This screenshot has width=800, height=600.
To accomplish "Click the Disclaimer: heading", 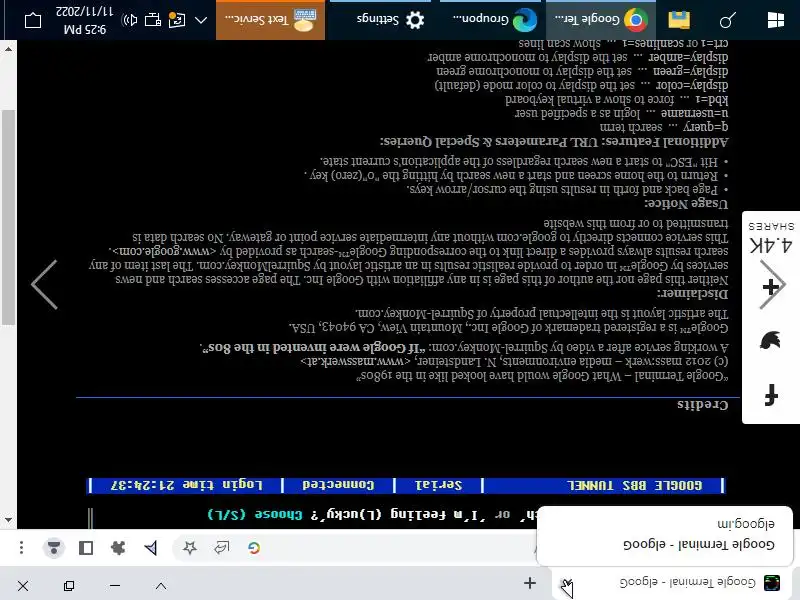I will (692, 294).
